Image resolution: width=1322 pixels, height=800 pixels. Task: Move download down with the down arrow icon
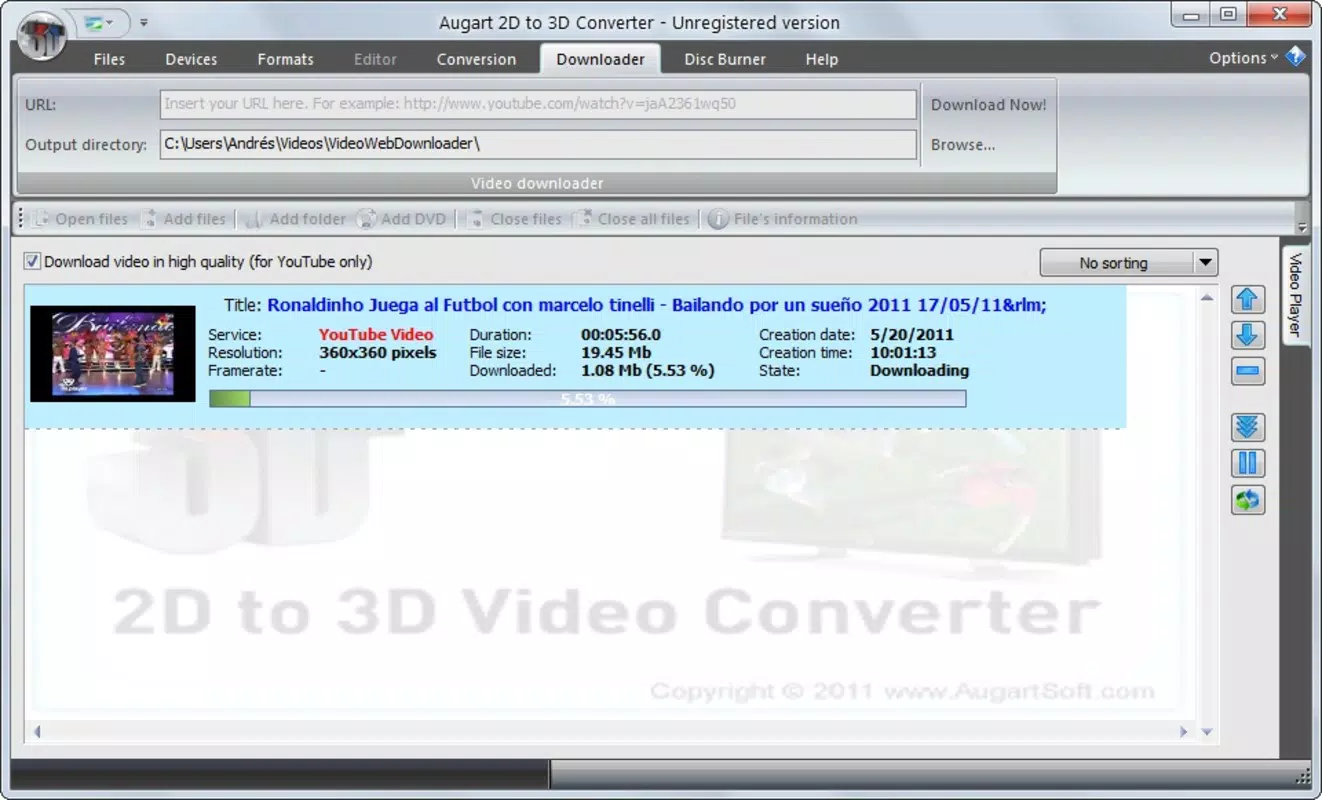click(x=1248, y=335)
